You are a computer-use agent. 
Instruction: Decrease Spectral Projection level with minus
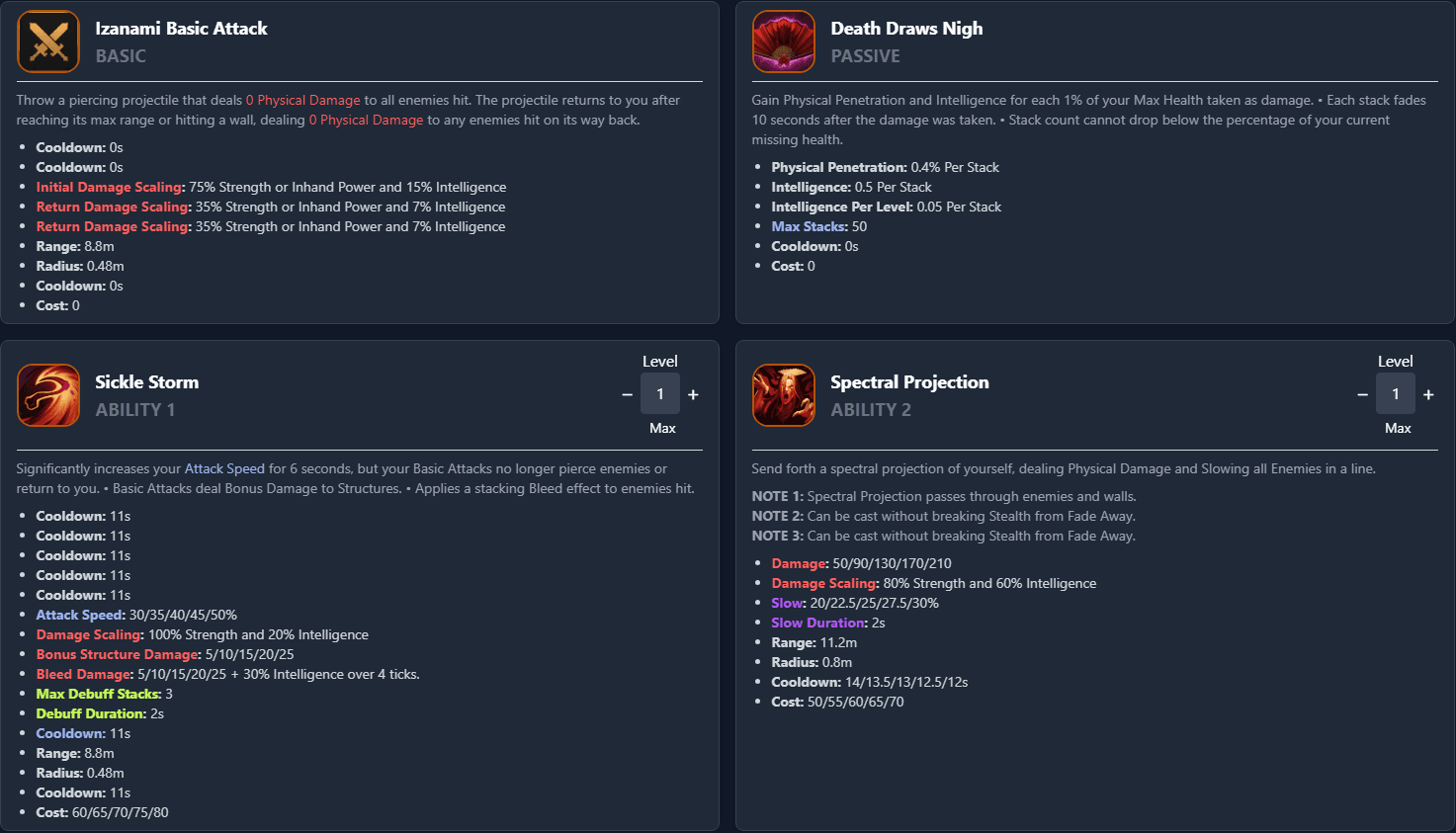tap(1362, 394)
